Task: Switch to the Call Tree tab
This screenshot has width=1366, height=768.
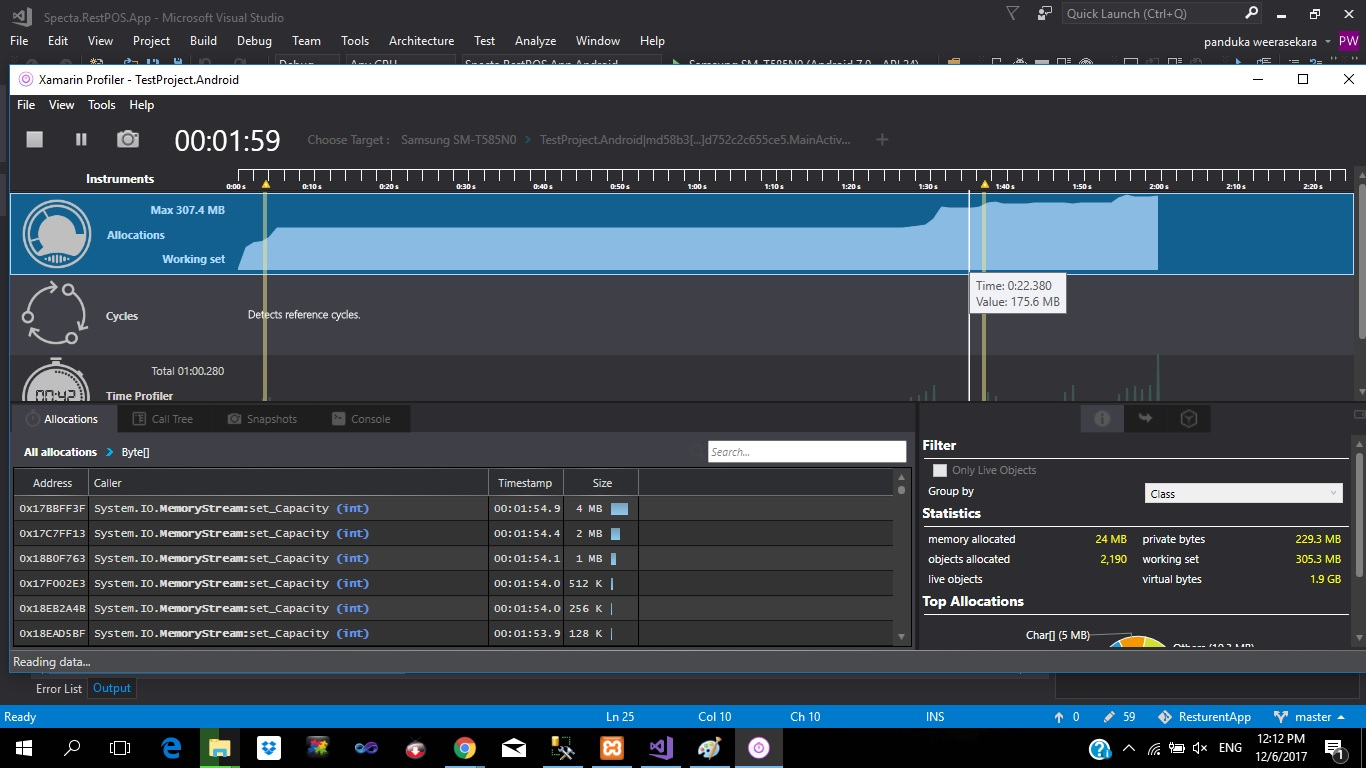Action: (163, 419)
